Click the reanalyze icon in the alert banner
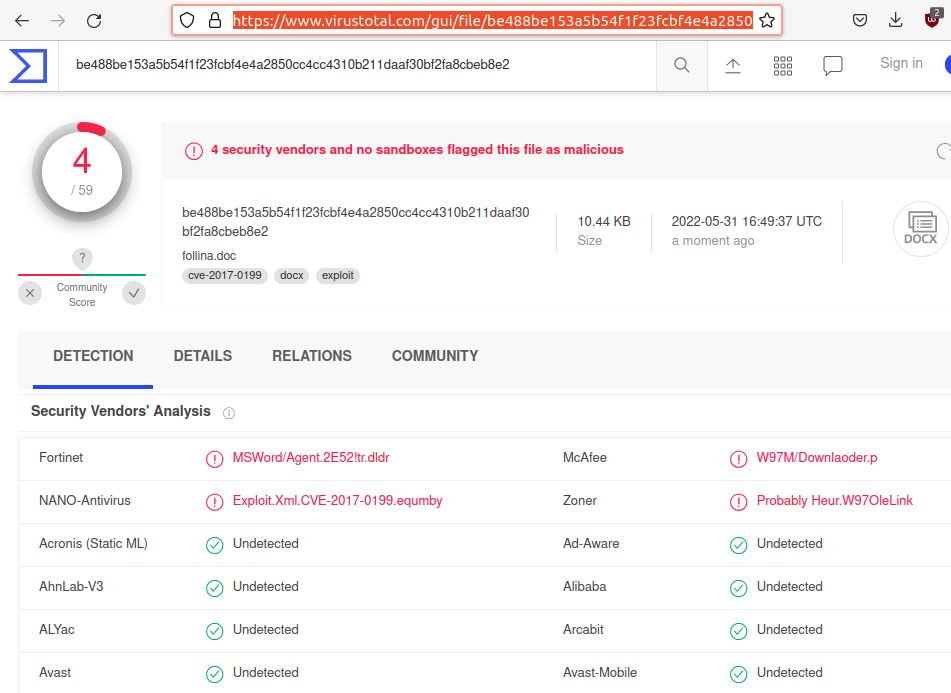This screenshot has height=693, width=951. coord(944,151)
